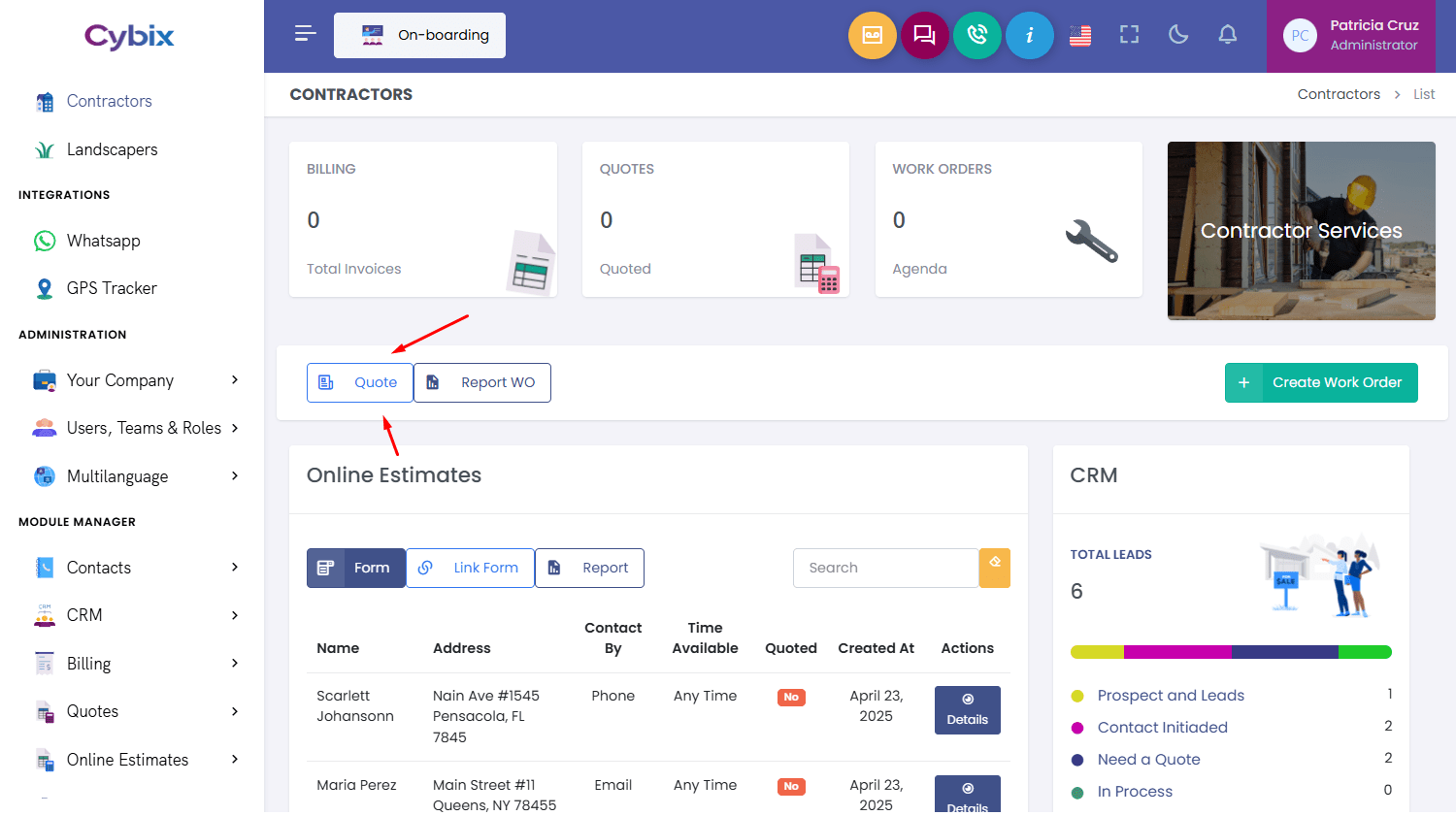Click the List breadcrumb

1424,94
